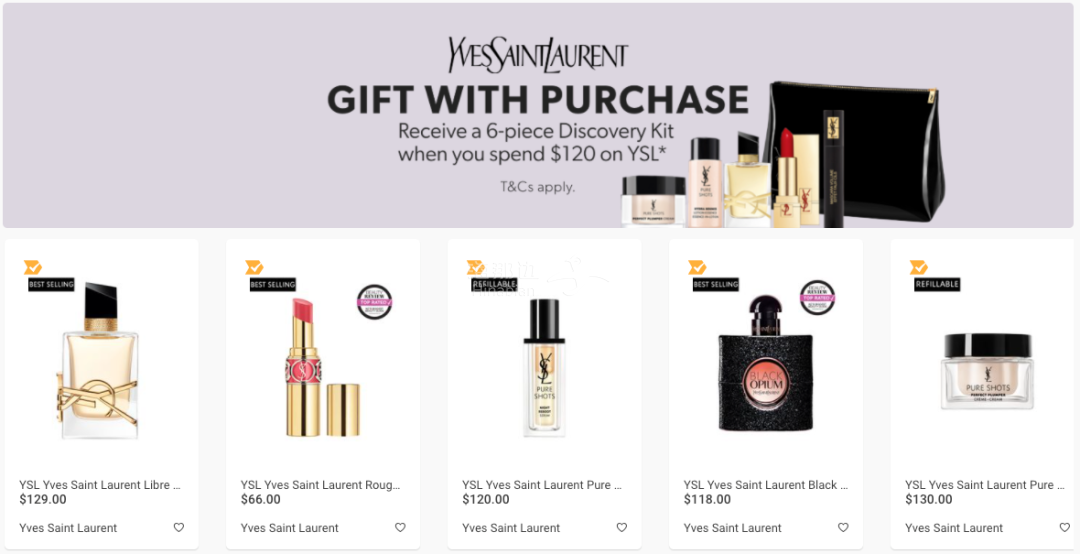
Task: Click heart icon on Black Opium card
Action: click(x=843, y=528)
